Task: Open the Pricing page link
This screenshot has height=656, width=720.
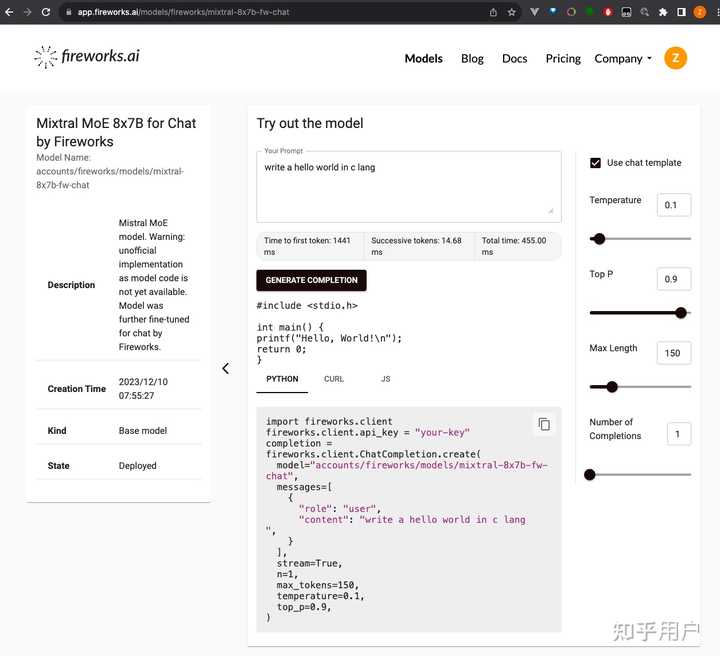Action: [x=563, y=58]
